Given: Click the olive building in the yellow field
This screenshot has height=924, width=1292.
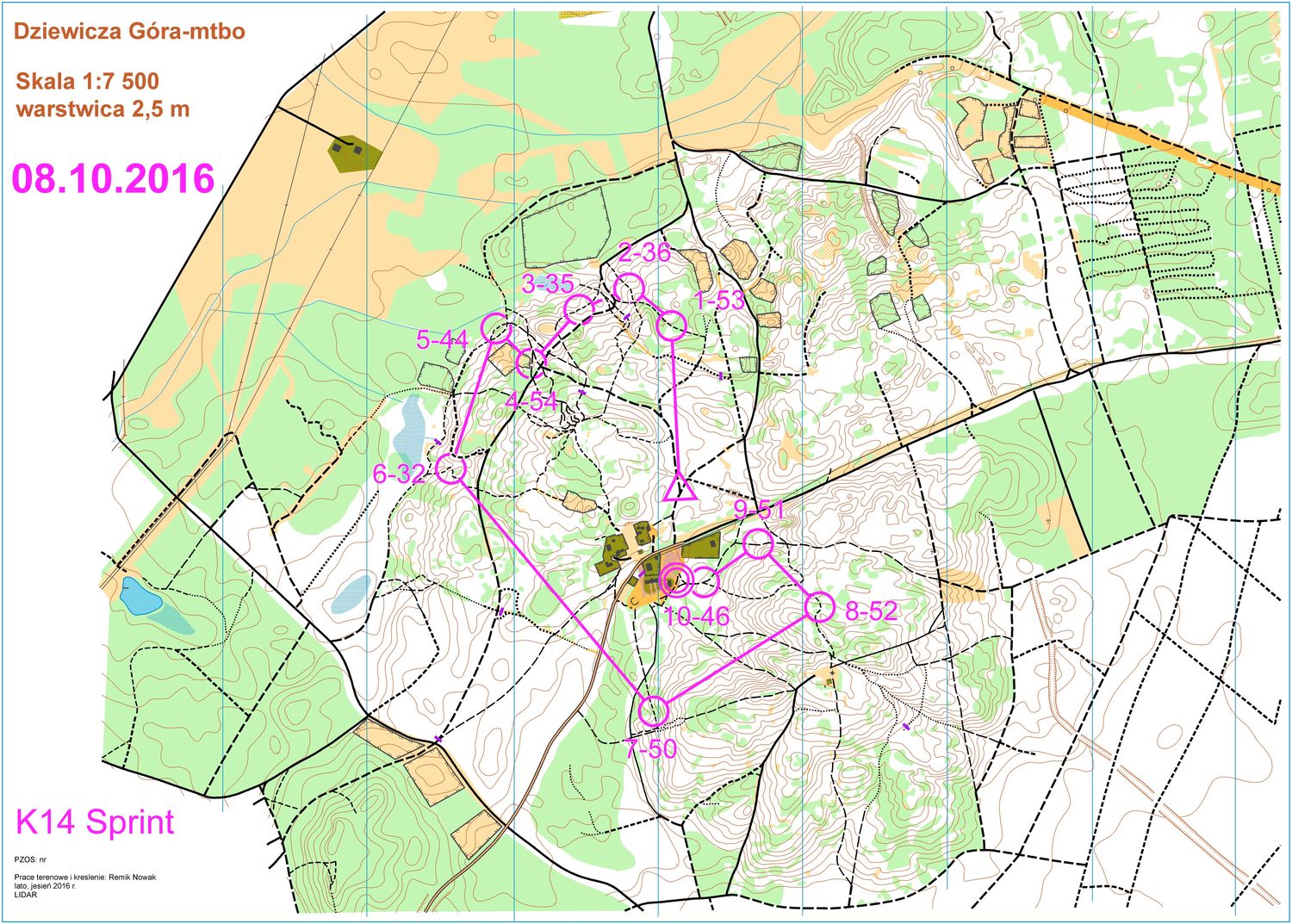Looking at the screenshot, I should click(354, 152).
